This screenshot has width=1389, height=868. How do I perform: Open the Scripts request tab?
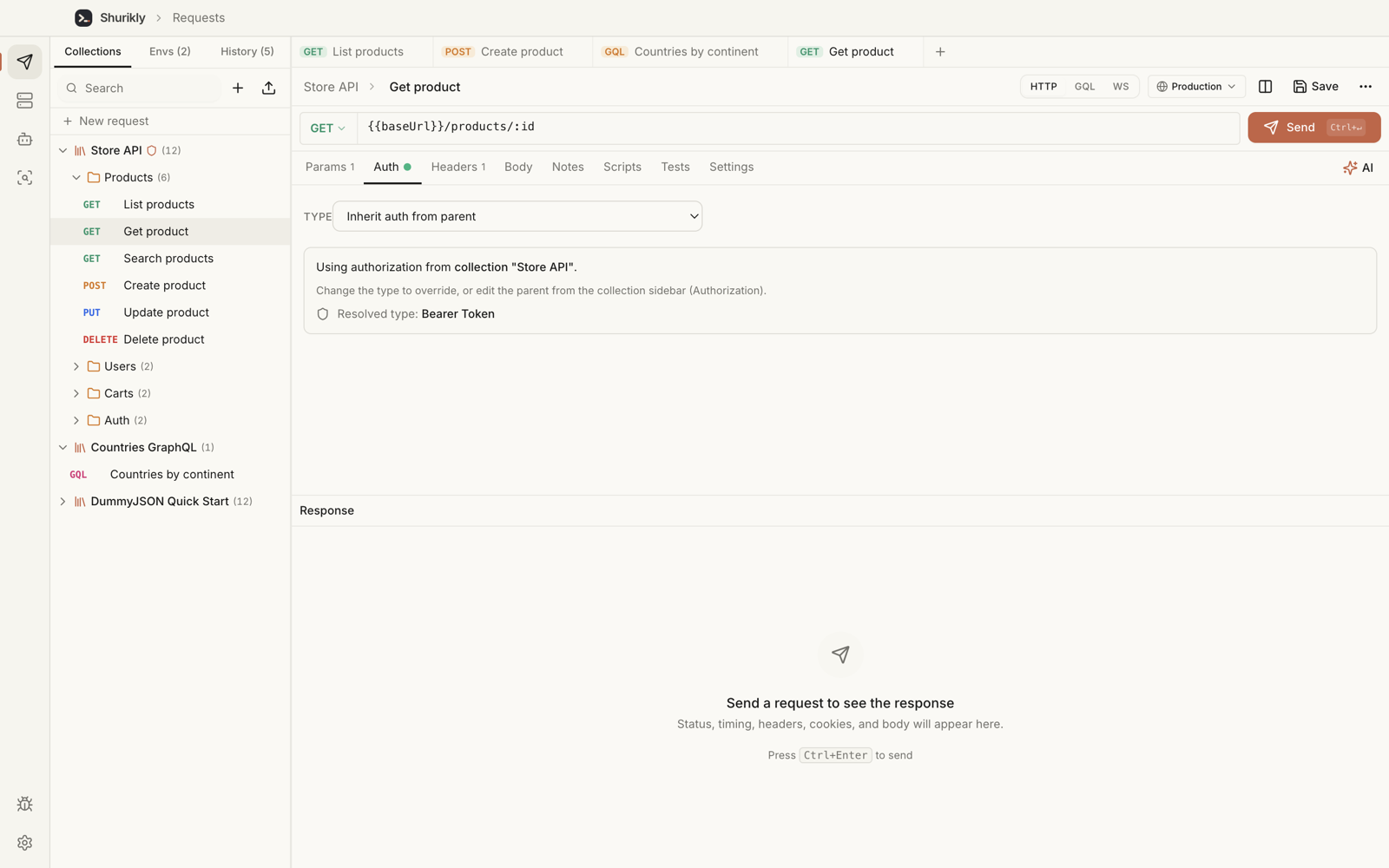[x=622, y=167]
